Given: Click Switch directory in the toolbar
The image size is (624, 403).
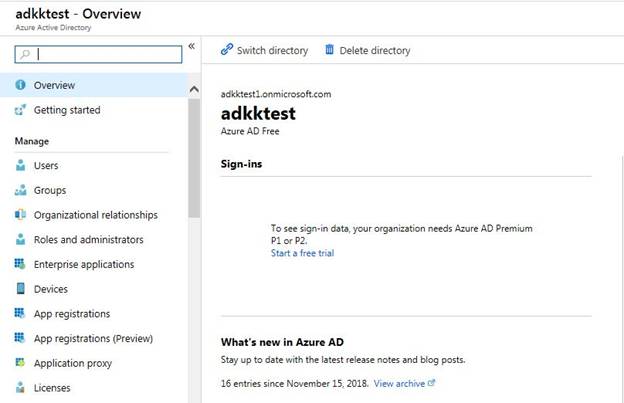Looking at the screenshot, I should 264,50.
